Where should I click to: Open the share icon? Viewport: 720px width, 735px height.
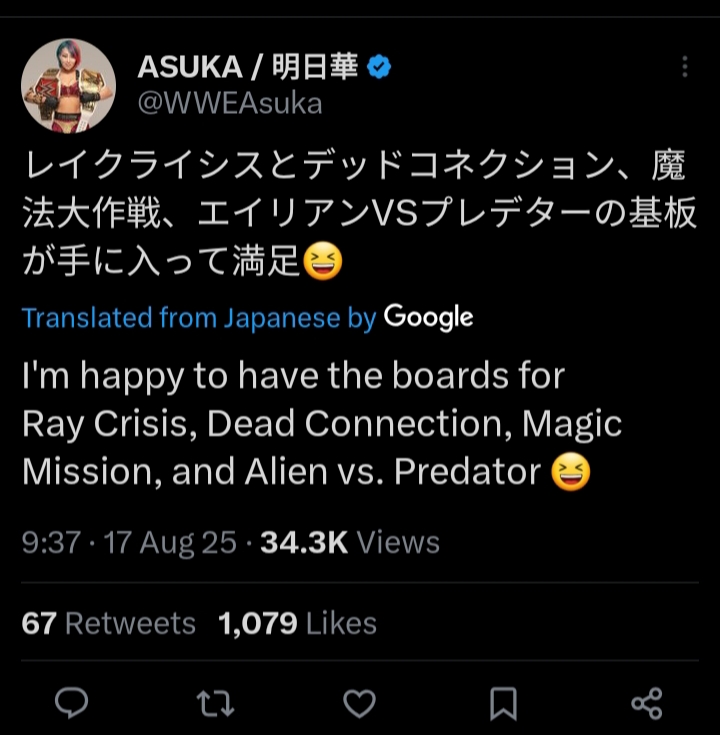click(647, 703)
